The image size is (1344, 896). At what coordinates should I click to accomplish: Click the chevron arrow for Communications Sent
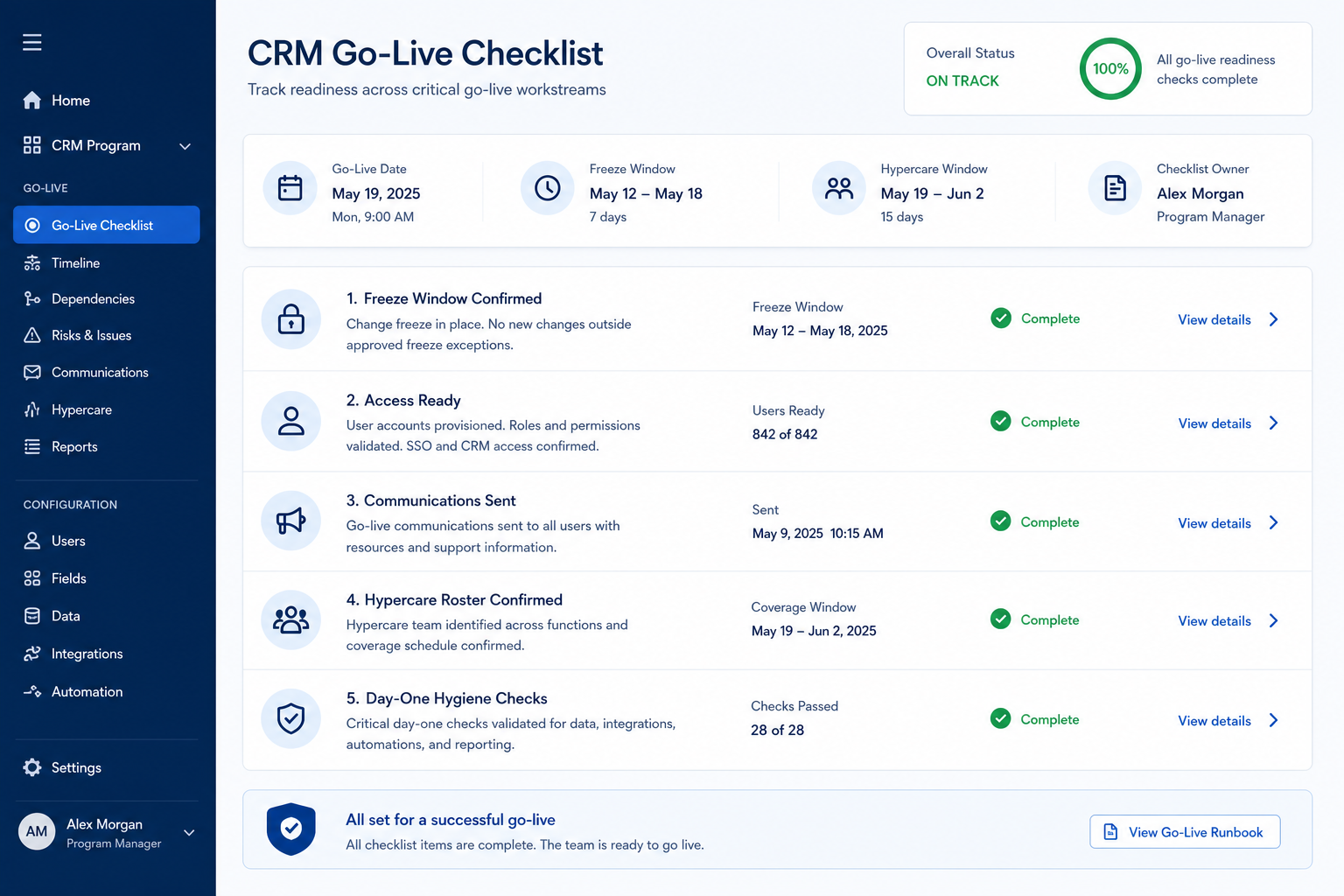coord(1274,522)
